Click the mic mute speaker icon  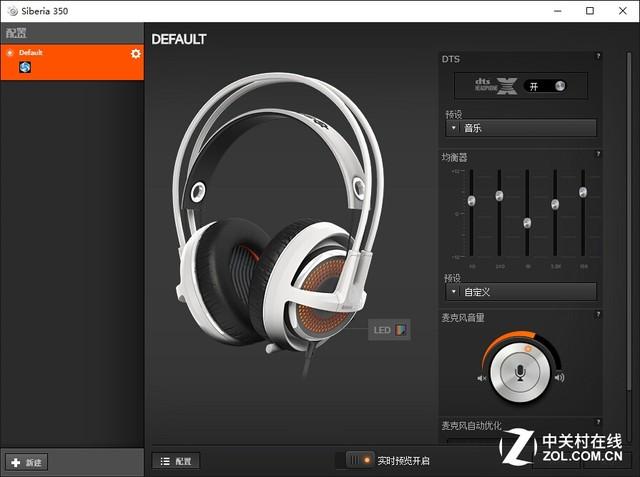(x=482, y=378)
